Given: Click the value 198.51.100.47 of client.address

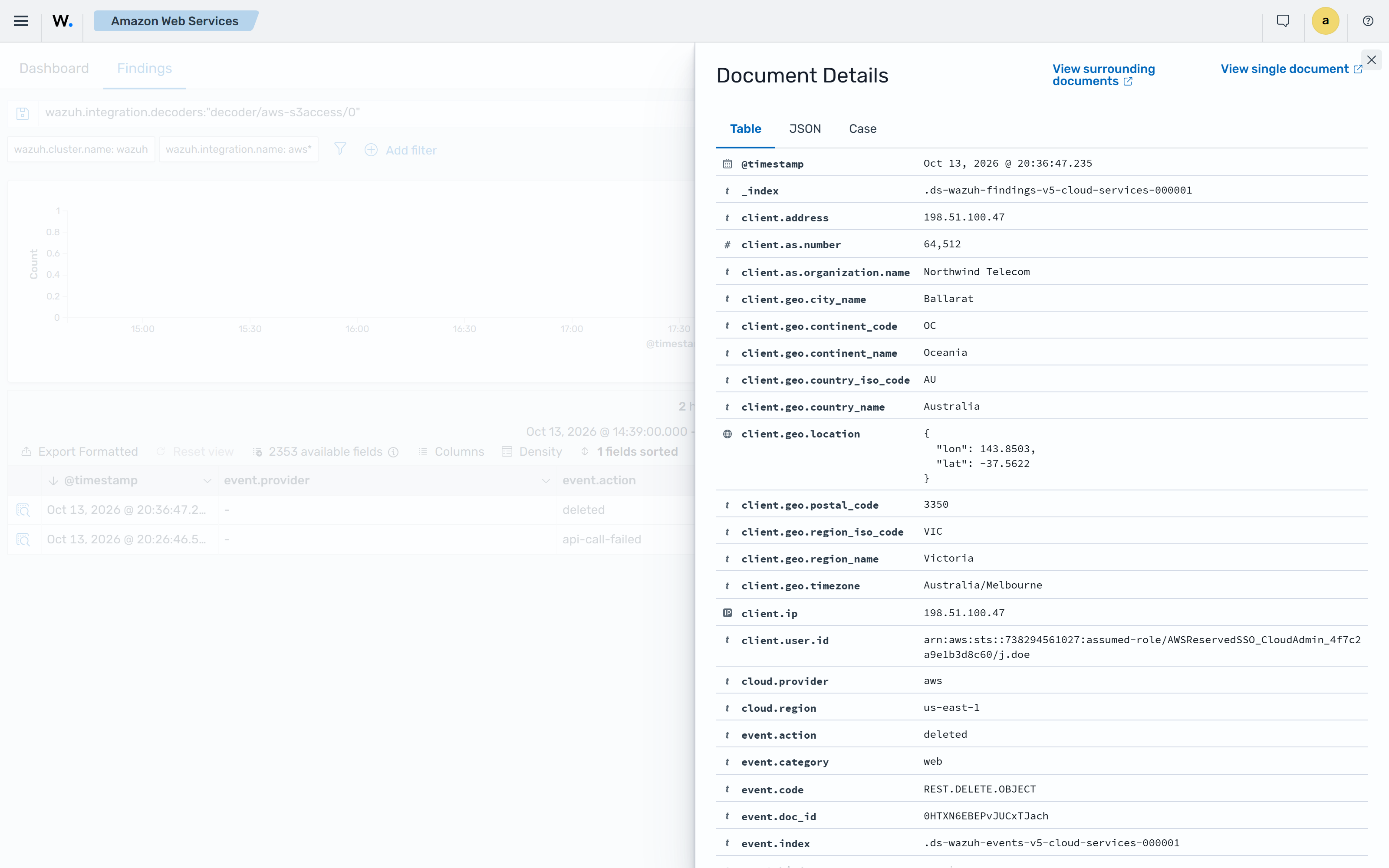Looking at the screenshot, I should click(x=964, y=217).
